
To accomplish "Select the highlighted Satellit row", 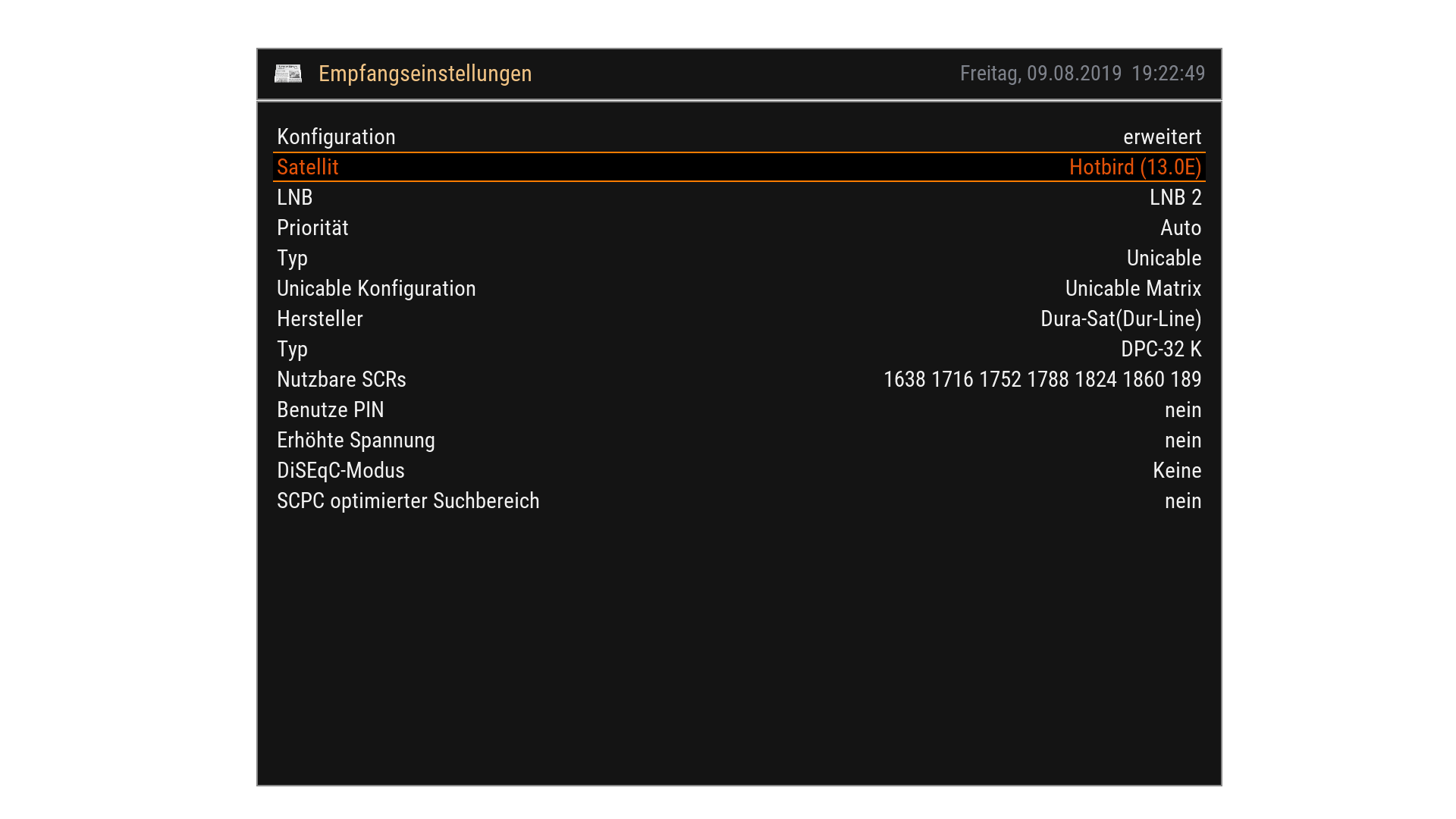I will (x=308, y=168).
